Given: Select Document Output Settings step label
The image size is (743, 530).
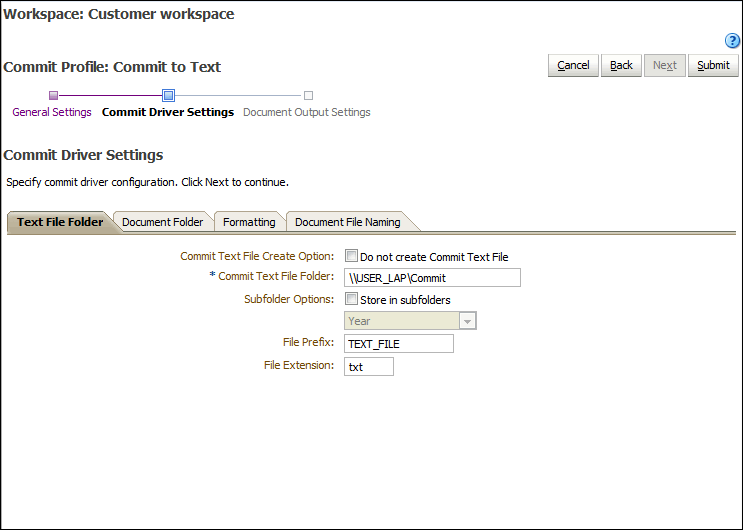Looking at the screenshot, I should [x=307, y=112].
